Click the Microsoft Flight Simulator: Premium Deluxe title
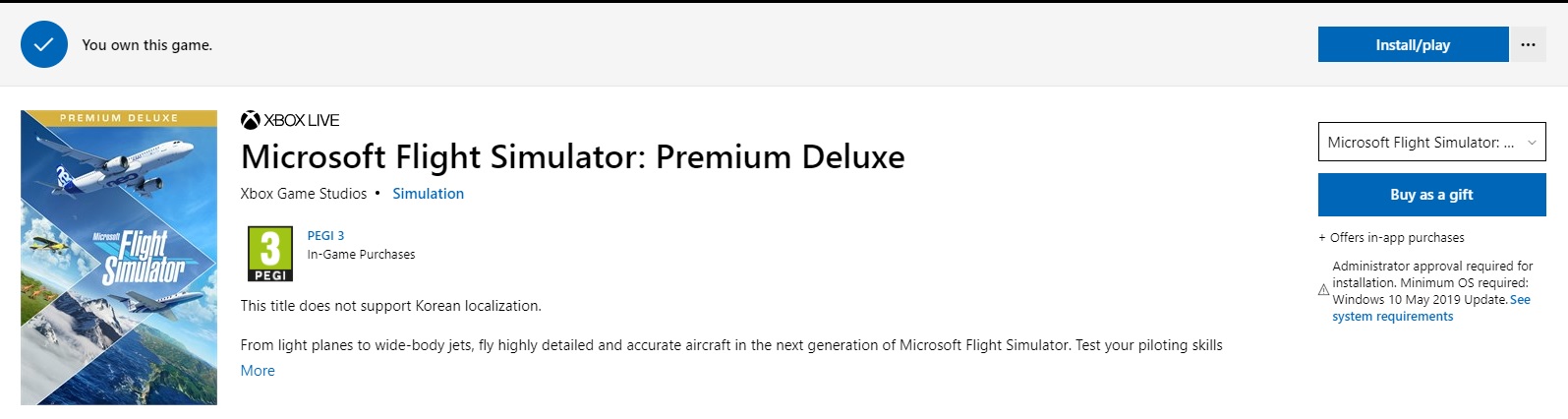The height and width of the screenshot is (419, 1568). coord(572,157)
